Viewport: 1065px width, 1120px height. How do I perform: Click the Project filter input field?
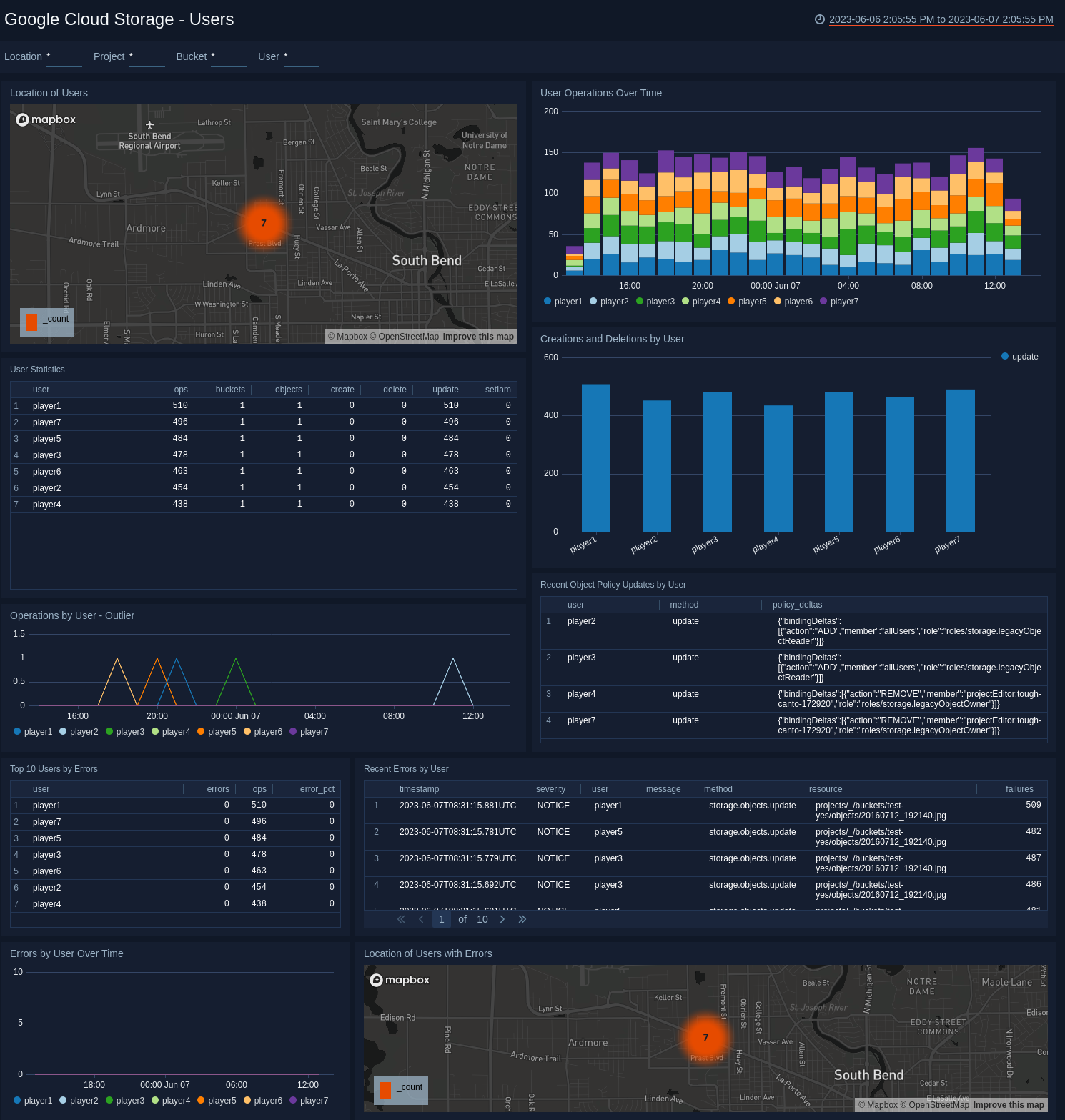(x=147, y=57)
